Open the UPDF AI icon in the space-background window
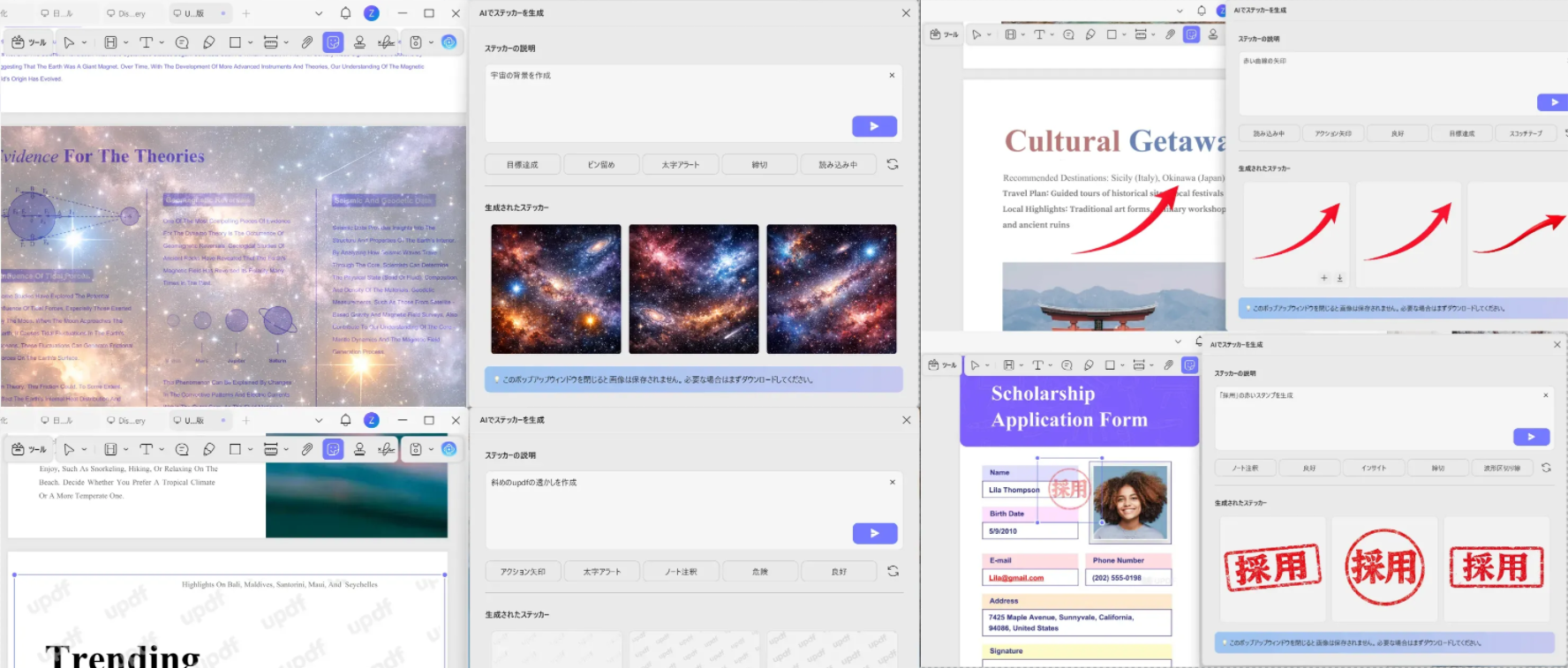 click(x=449, y=41)
